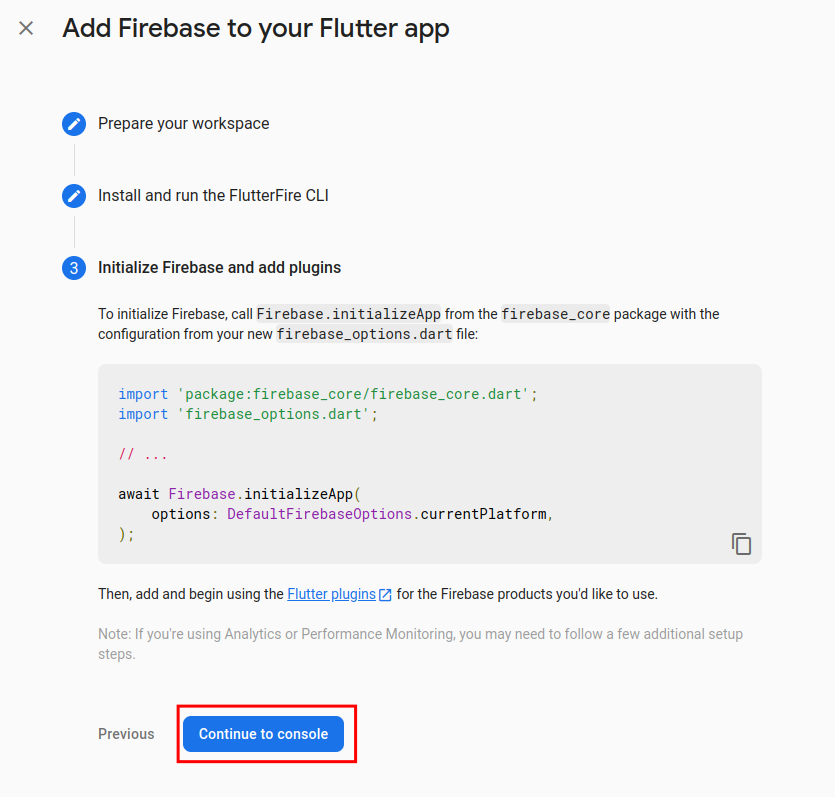
Task: Expand the Prepare your workspace step
Action: 184,124
